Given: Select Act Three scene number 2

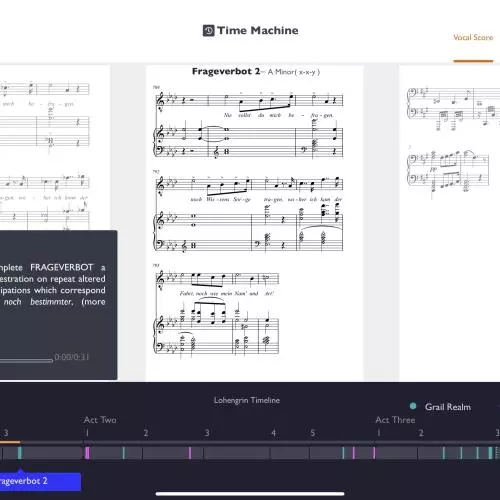Looking at the screenshot, I should coord(421,433).
